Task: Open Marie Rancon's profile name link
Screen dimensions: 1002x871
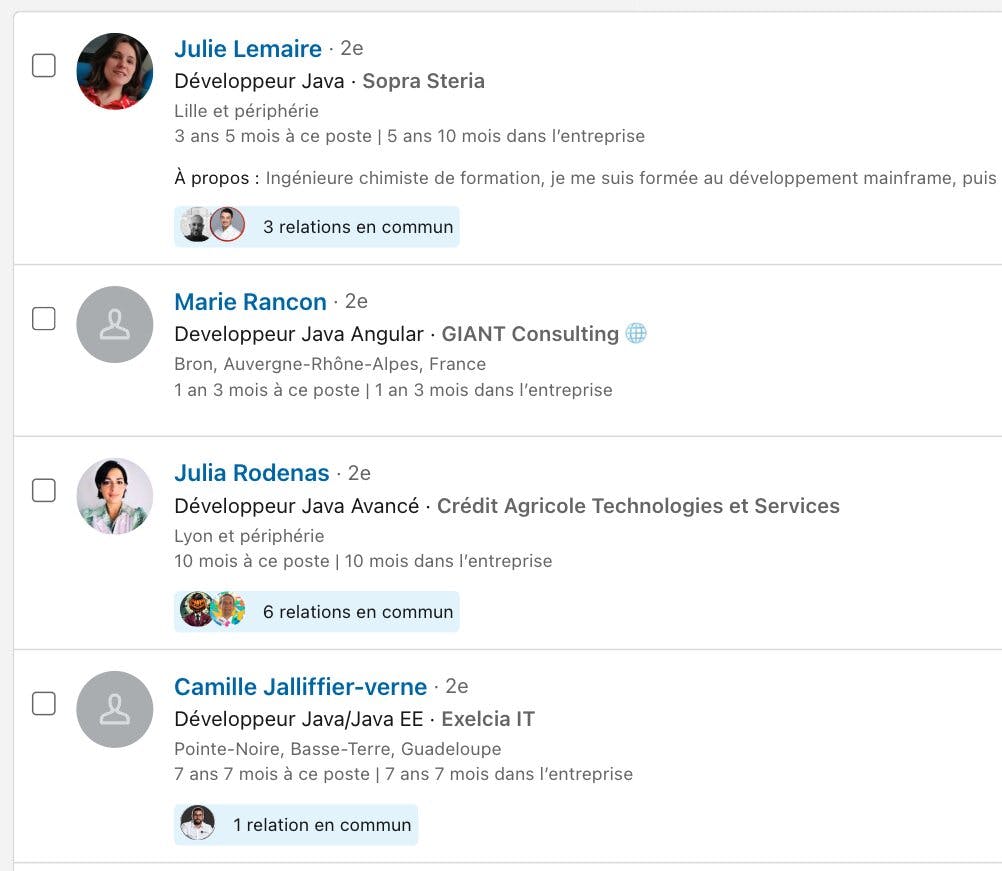Action: pos(250,302)
